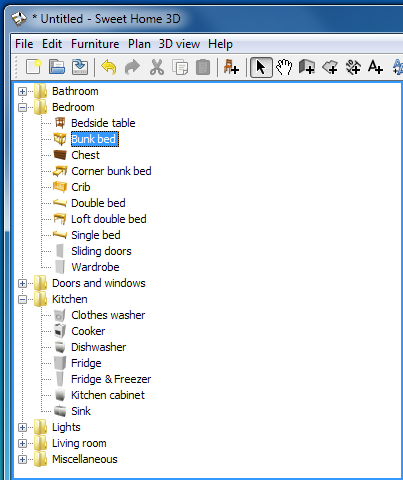Image resolution: width=403 pixels, height=480 pixels.
Task: Select Fridge & Freezer item
Action: [111, 379]
